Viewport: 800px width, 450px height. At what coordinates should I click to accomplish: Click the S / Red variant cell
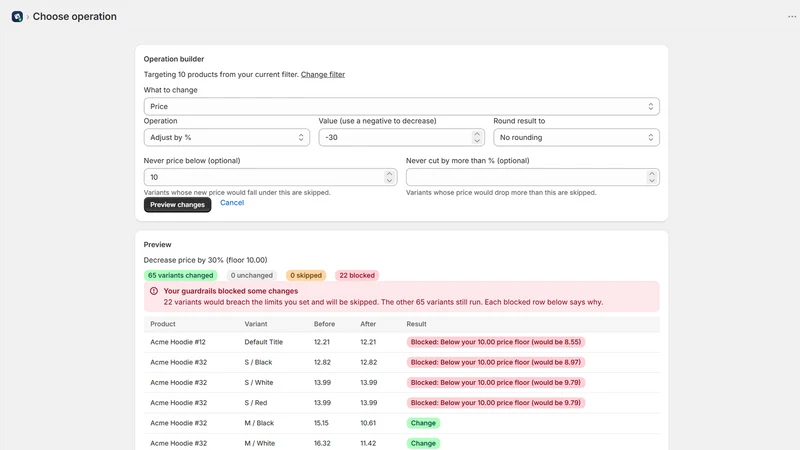tap(256, 403)
